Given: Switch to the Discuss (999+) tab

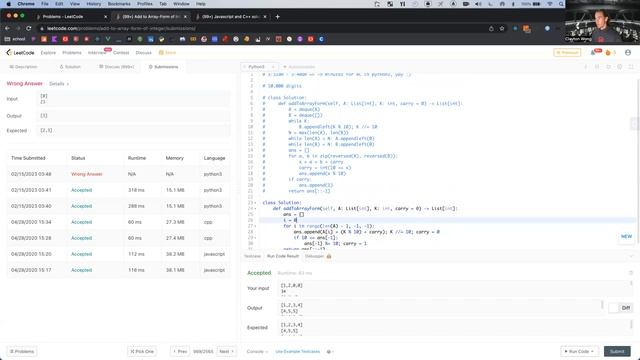Looking at the screenshot, I should pyautogui.click(x=117, y=67).
